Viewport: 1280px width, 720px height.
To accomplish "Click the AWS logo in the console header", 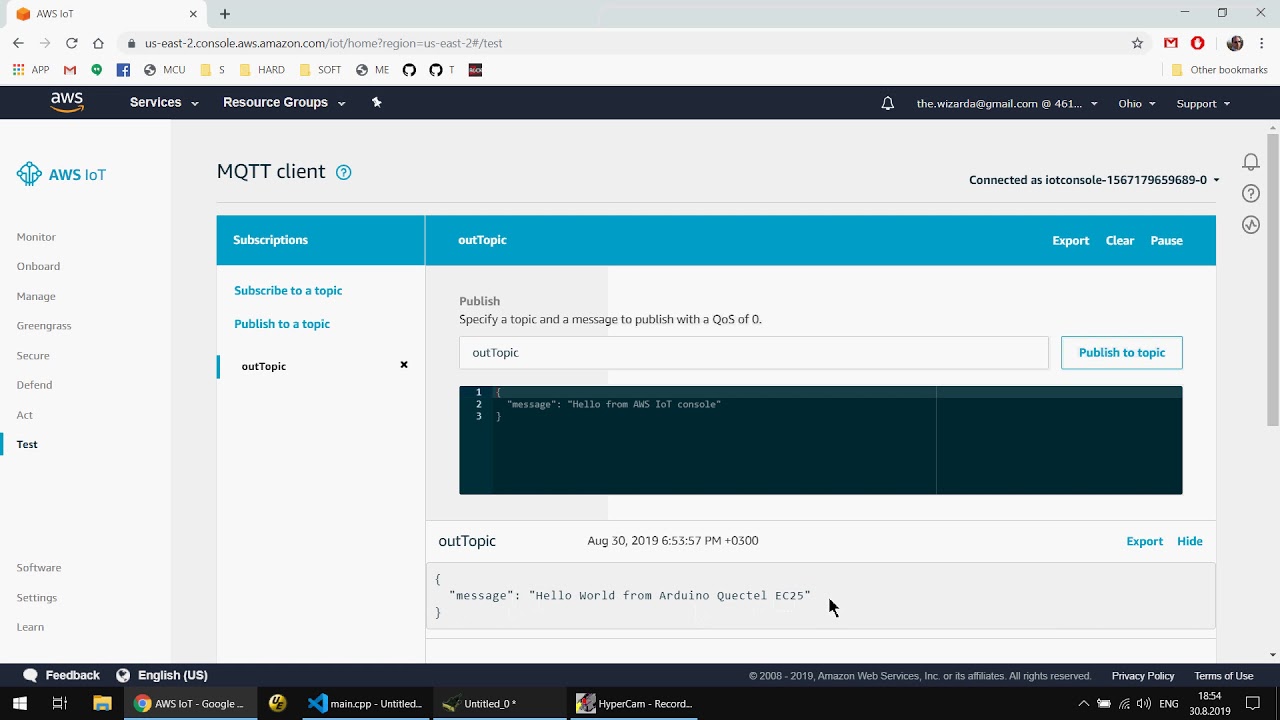I will pyautogui.click(x=67, y=102).
